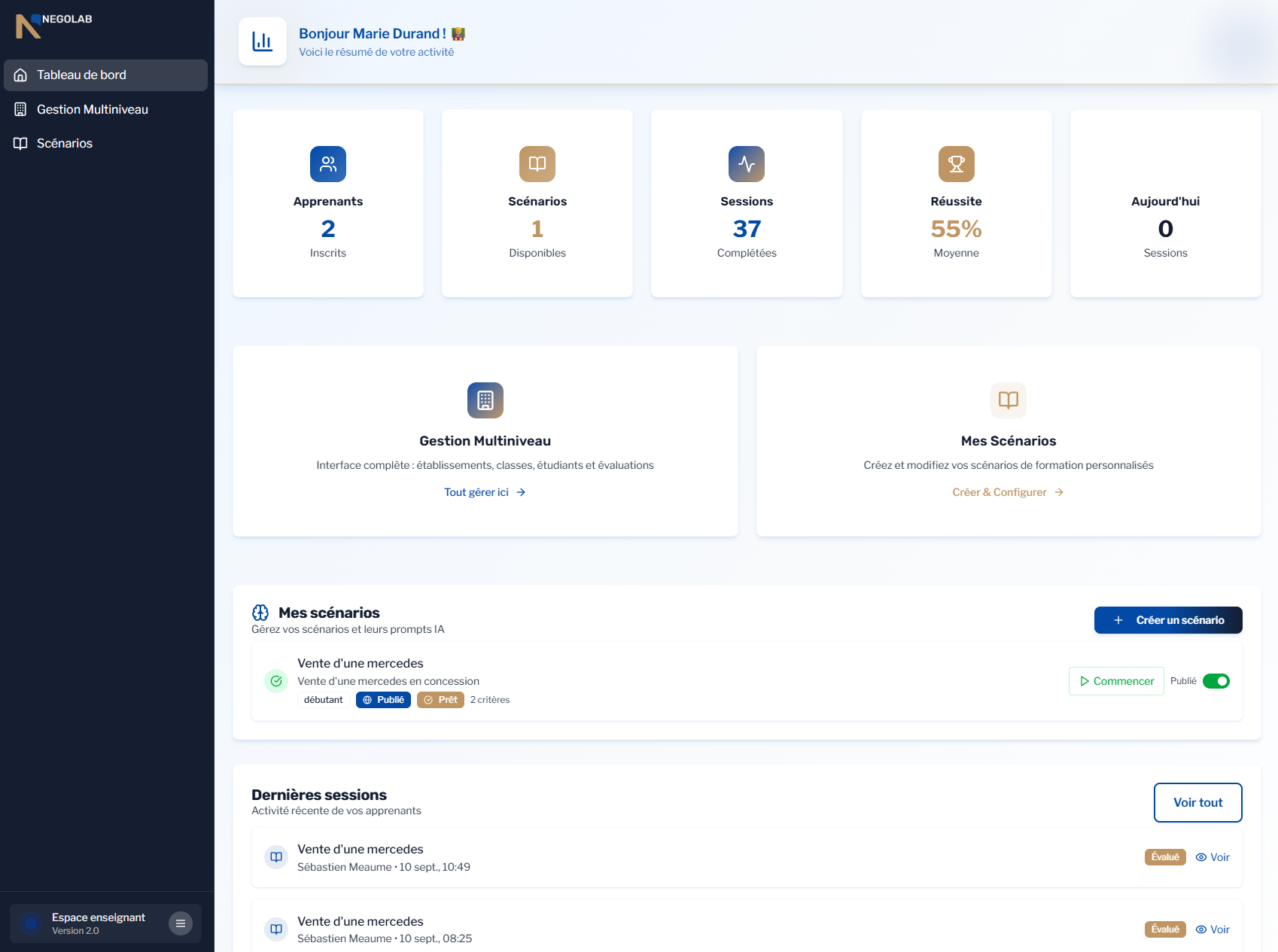Expand the Tout gérer ici arrow link

click(485, 492)
